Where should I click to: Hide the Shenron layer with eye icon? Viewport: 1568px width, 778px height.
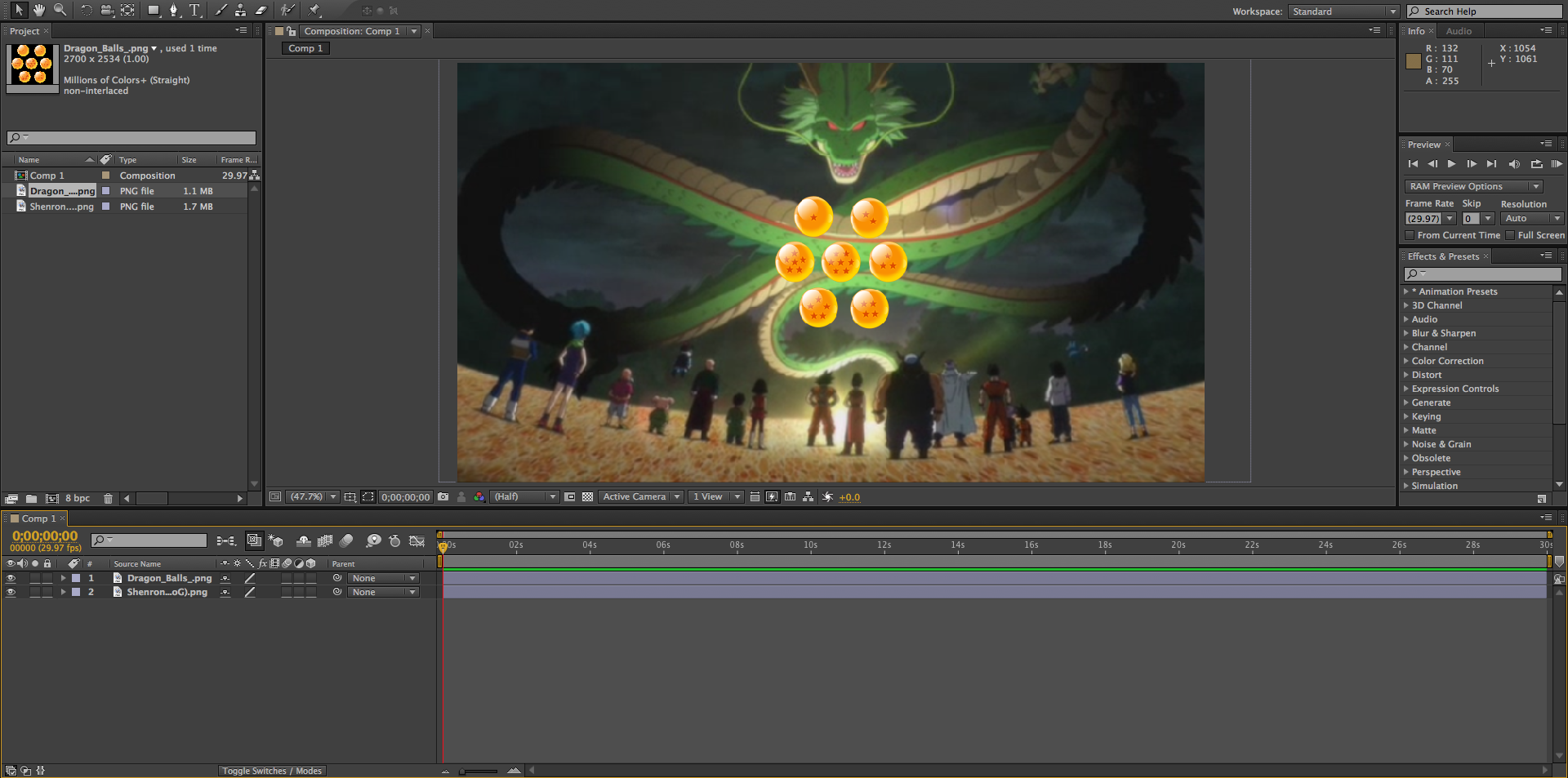11,592
